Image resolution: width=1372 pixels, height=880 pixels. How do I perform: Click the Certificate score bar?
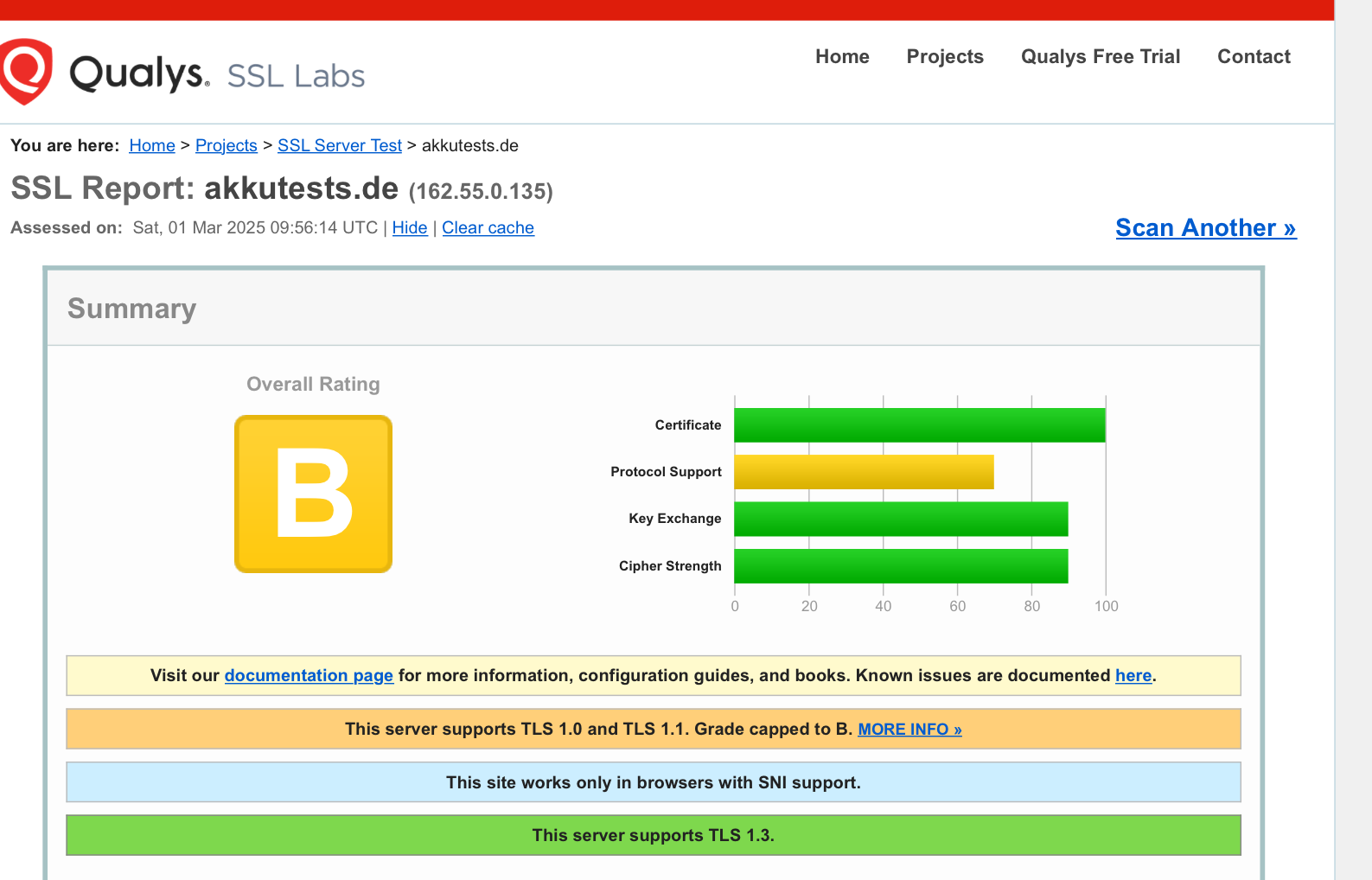coord(920,425)
